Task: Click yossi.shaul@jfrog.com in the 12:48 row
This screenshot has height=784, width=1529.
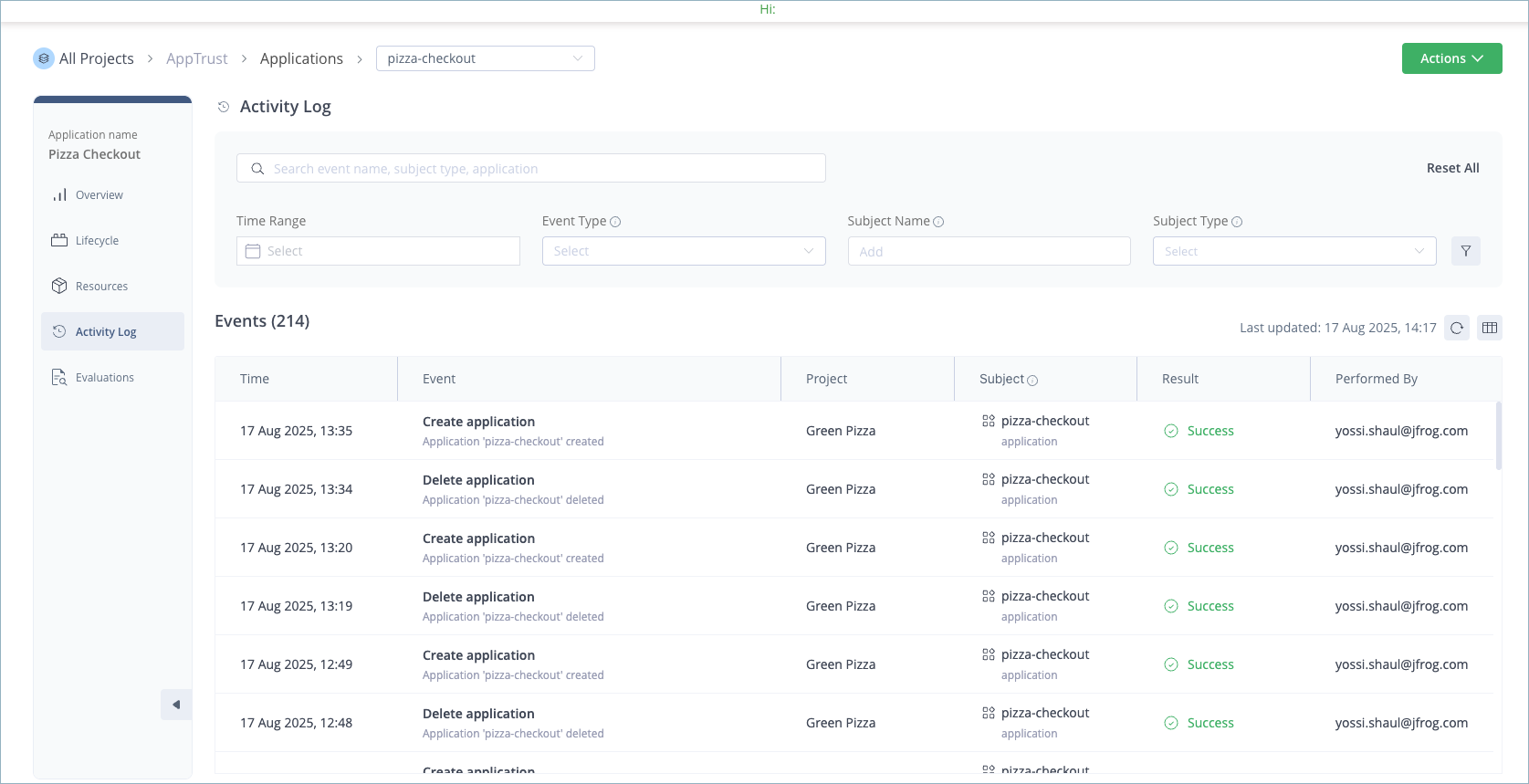Action: (x=1401, y=723)
